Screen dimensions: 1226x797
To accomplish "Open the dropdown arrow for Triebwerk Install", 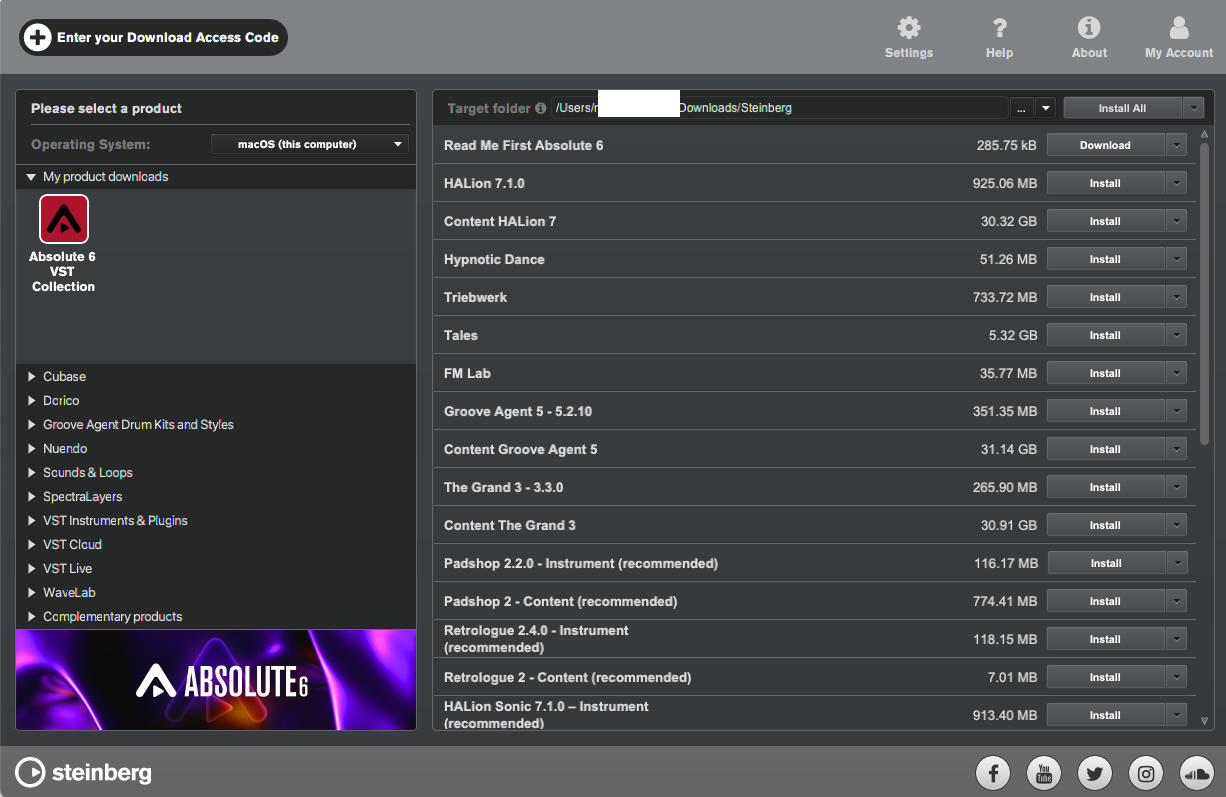I will point(1176,297).
